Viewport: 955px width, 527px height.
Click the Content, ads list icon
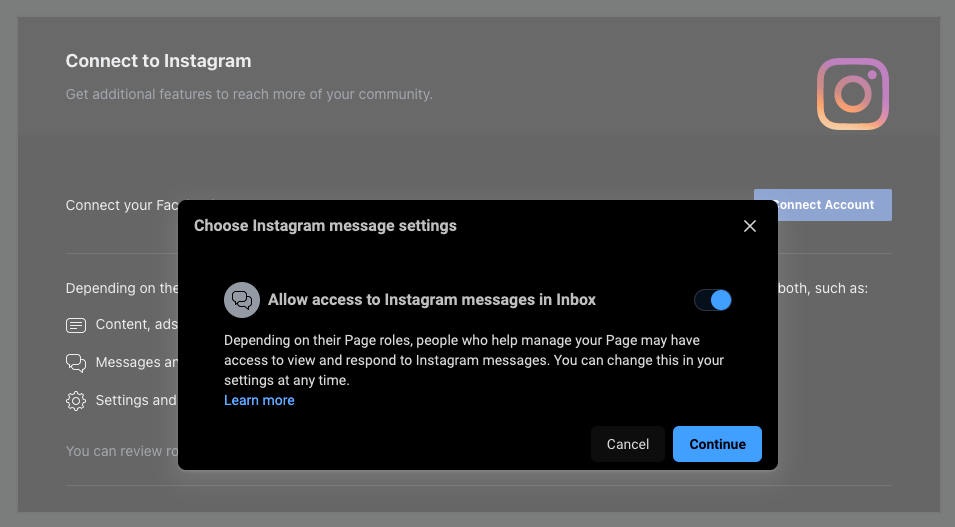point(76,325)
